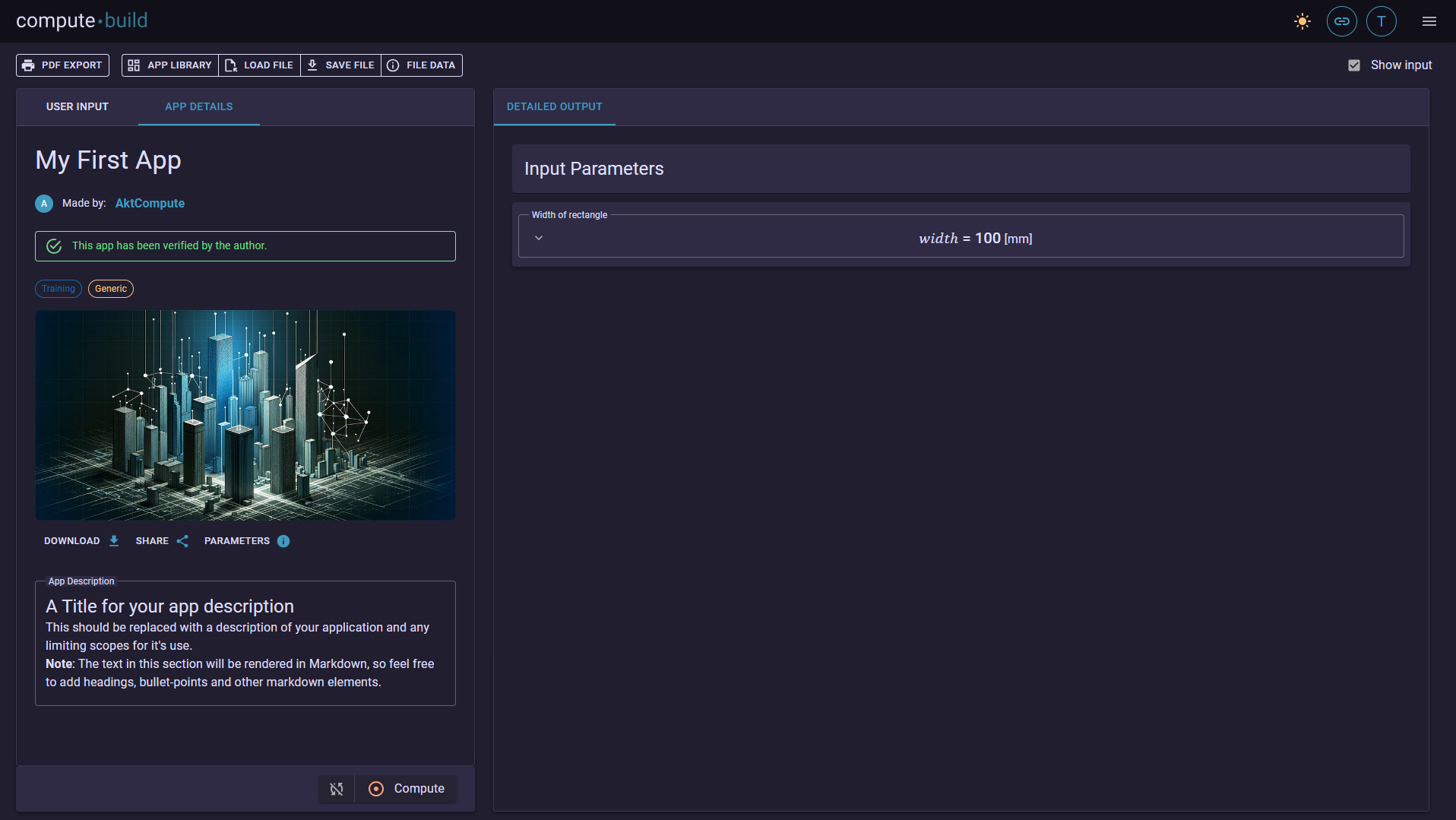Click the auto-compute sync-off icon
The image size is (1456, 820).
(x=337, y=789)
